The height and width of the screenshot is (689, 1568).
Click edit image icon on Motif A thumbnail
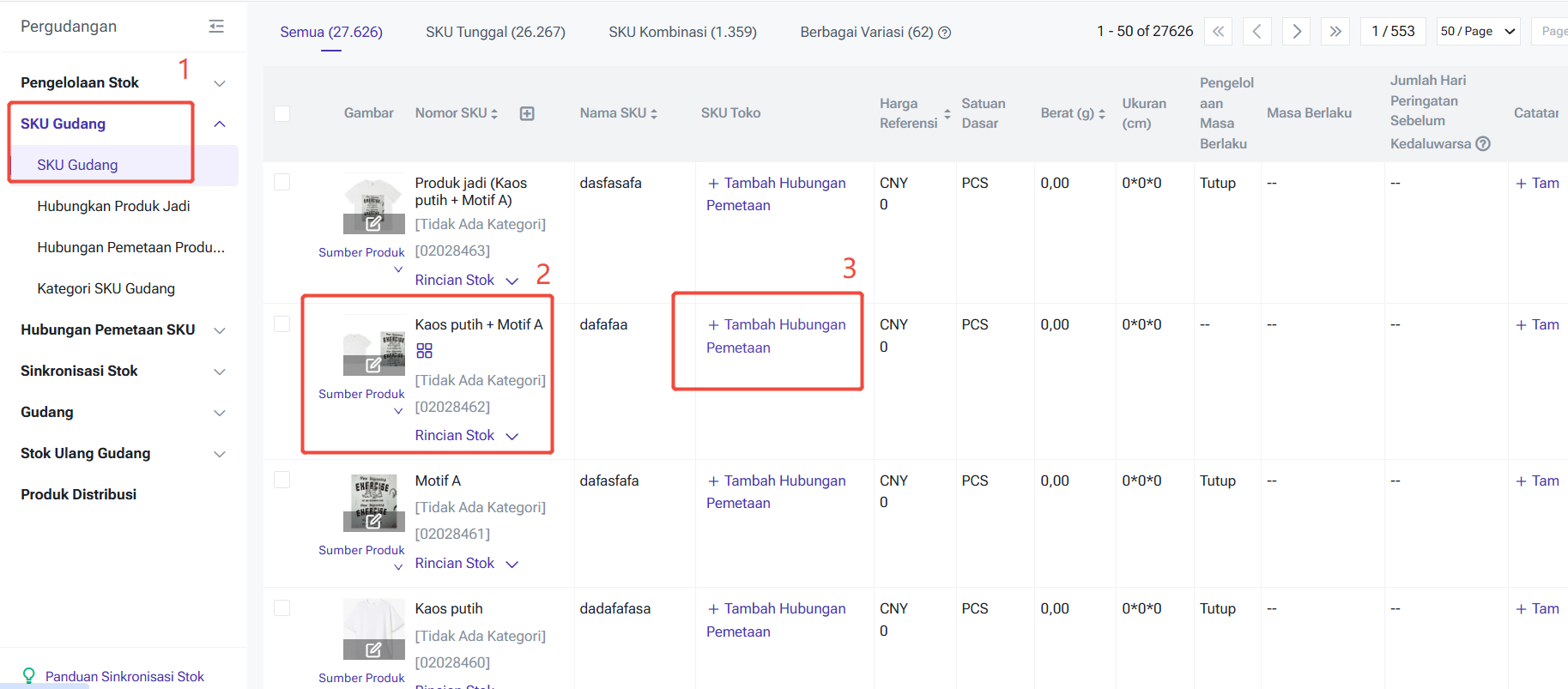373,521
